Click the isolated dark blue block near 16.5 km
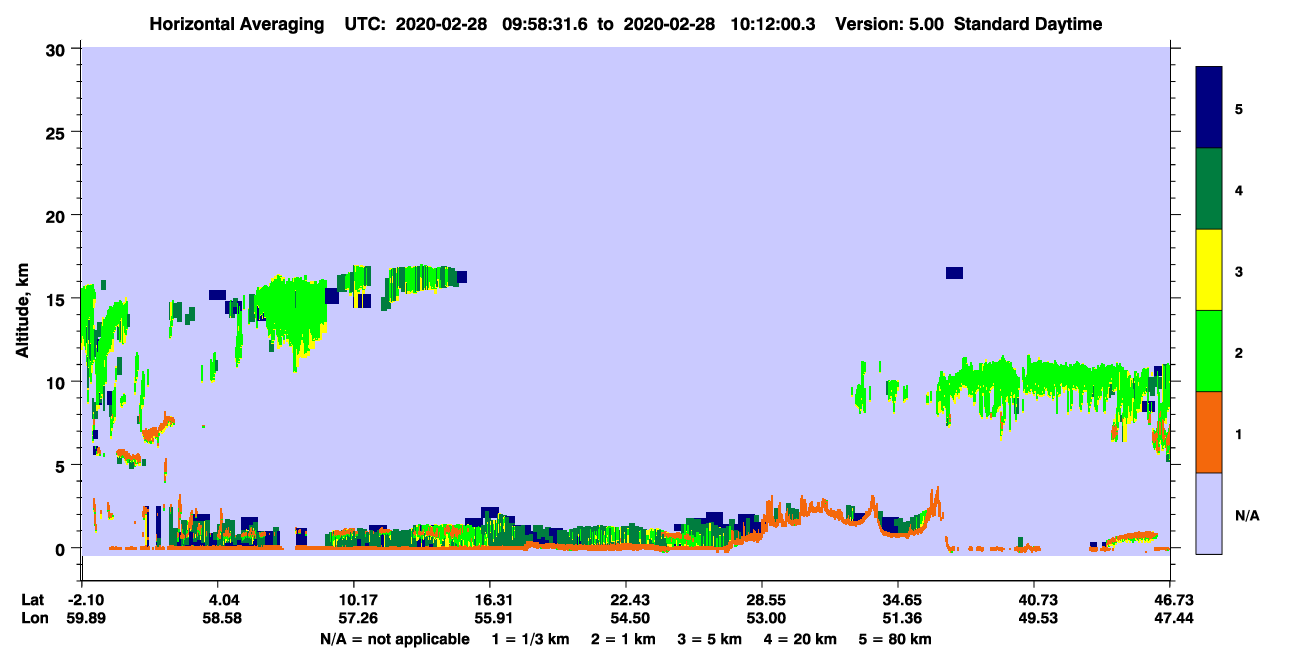 (x=954, y=273)
